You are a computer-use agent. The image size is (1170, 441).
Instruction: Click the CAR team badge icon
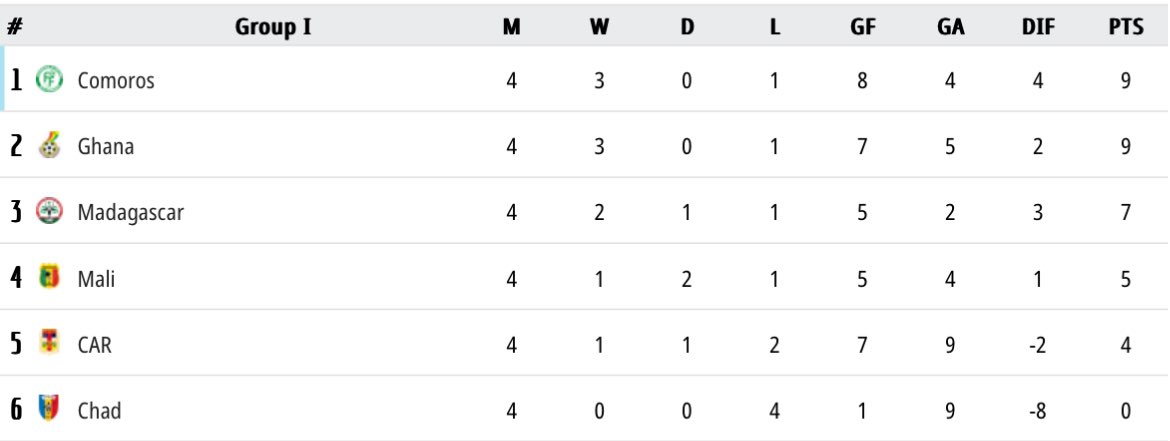49,343
